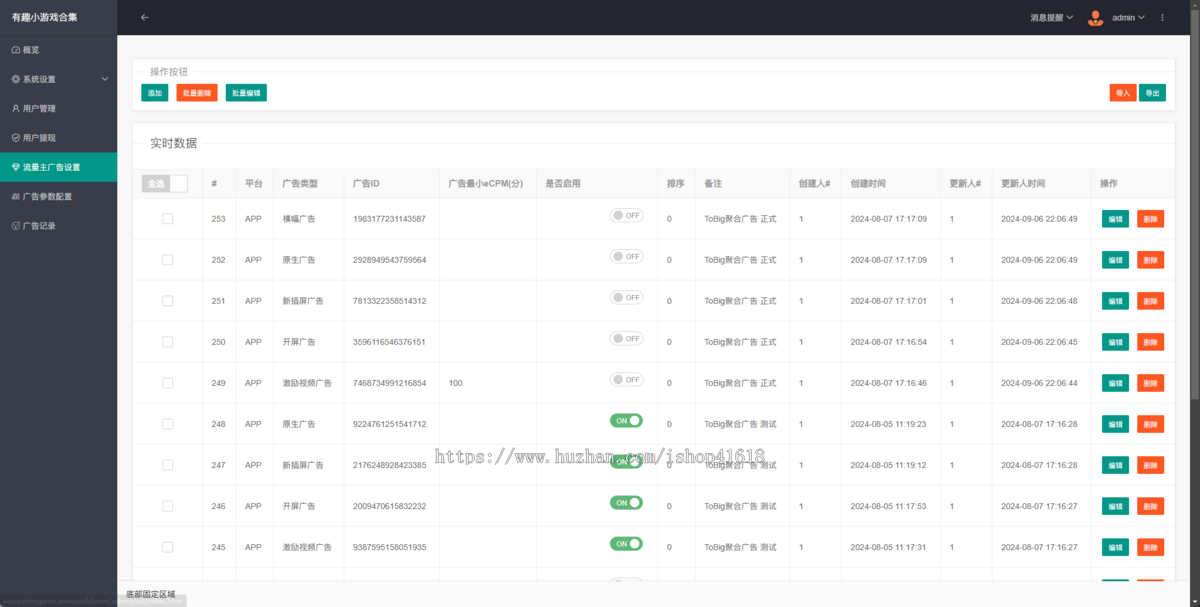The image size is (1200, 607).
Task: Select 流量主广告设置 menu item
Action: click(58, 167)
